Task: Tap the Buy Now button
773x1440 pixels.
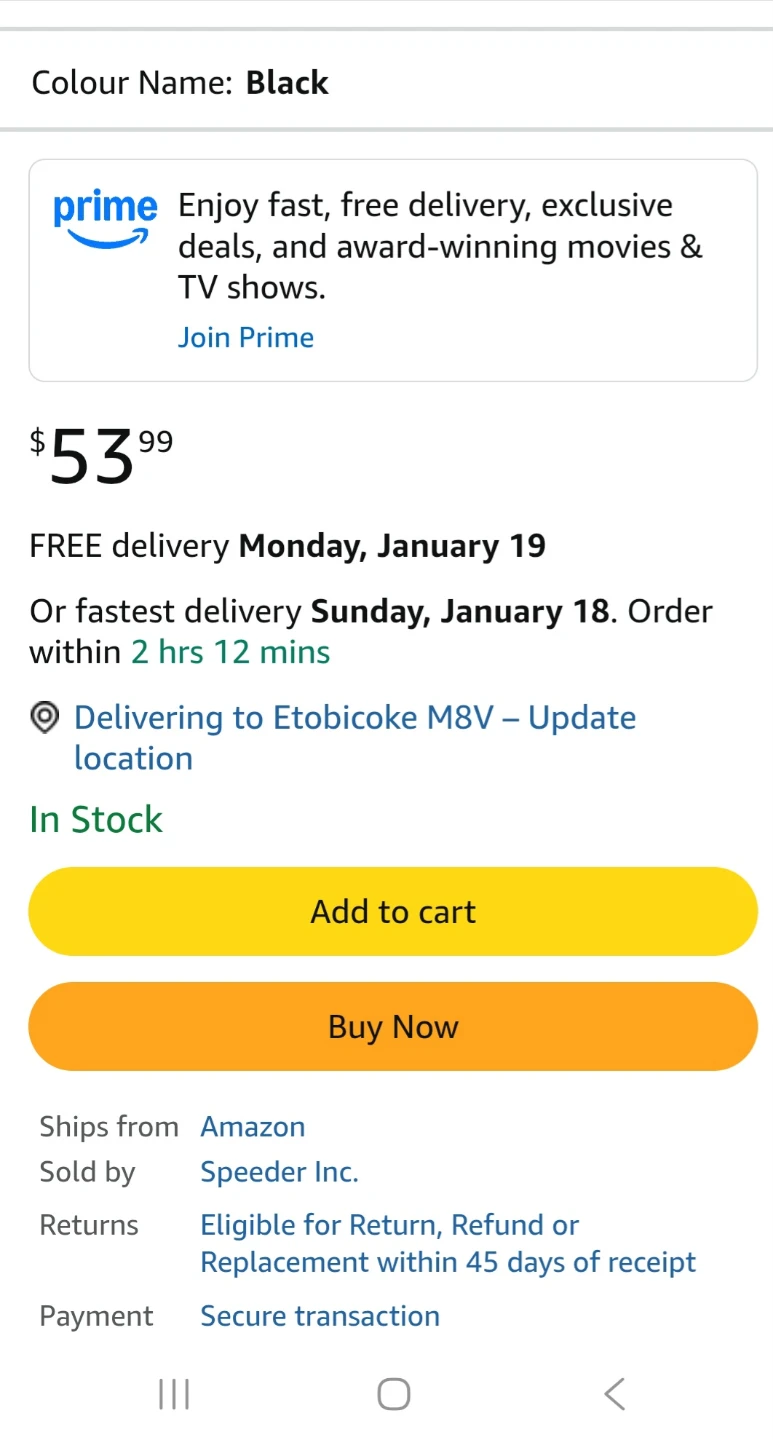Action: click(x=393, y=1026)
